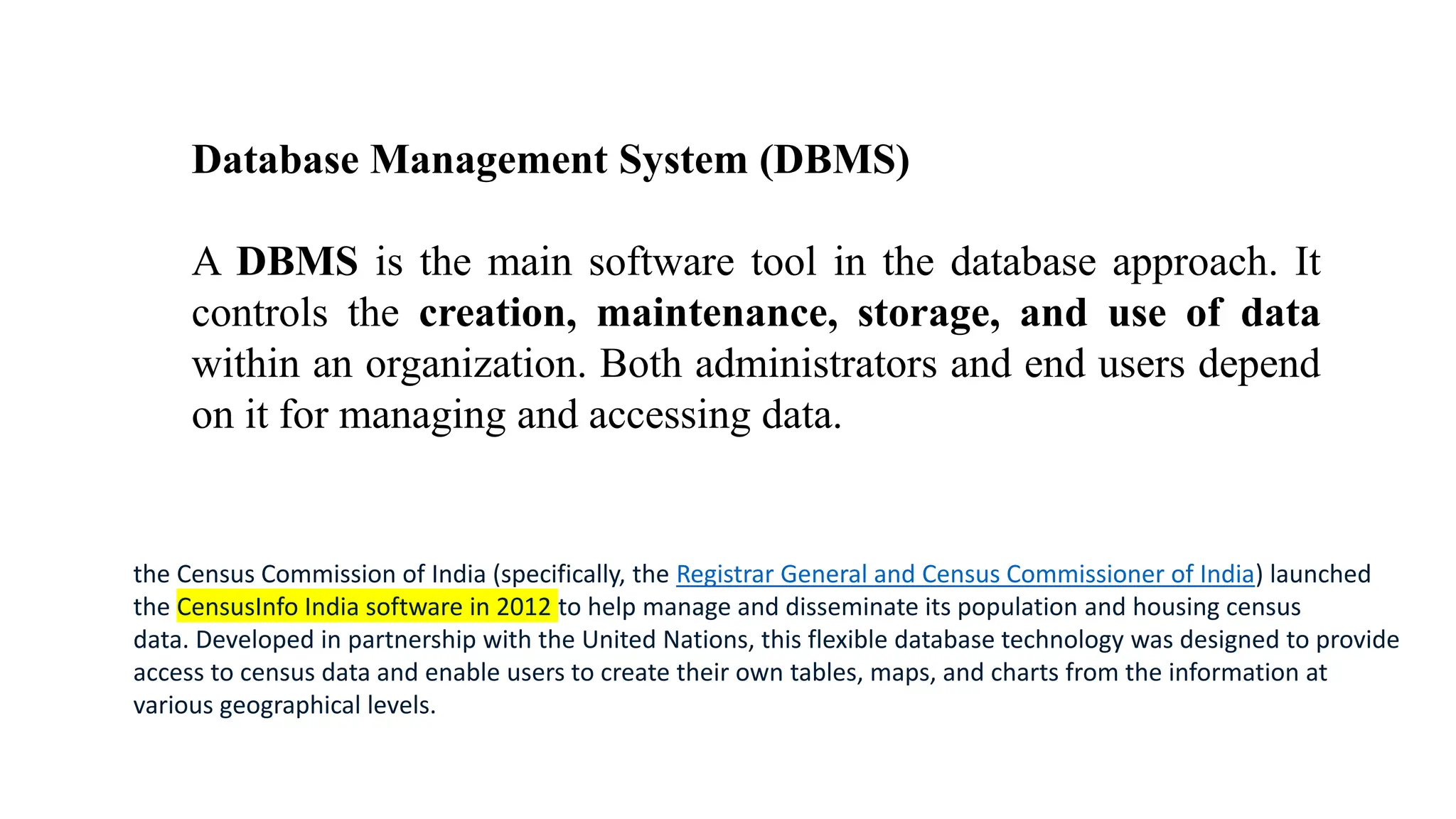Click the bold word DBMS in paragraph
1456x819 pixels.
tap(297, 262)
